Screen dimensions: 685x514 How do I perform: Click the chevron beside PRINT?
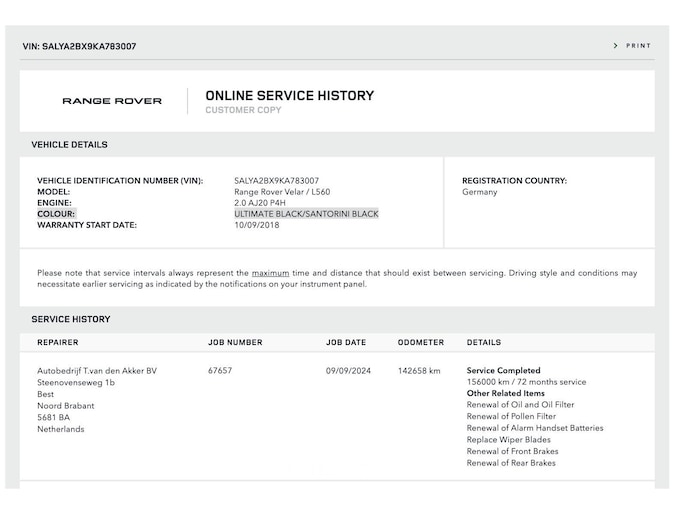(x=615, y=45)
